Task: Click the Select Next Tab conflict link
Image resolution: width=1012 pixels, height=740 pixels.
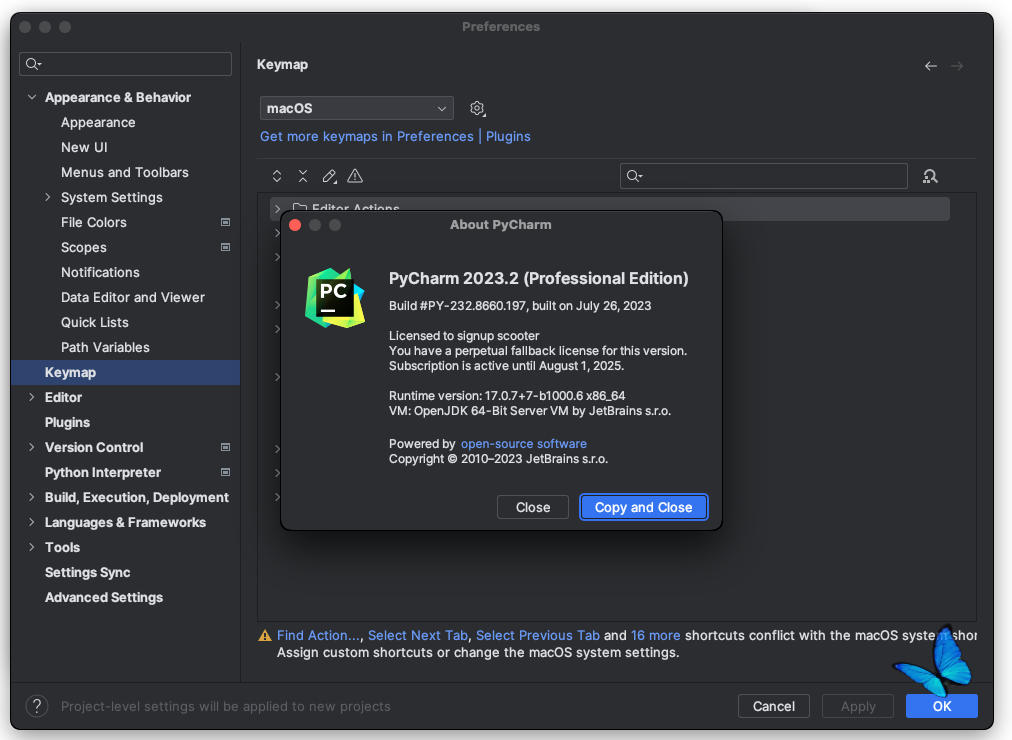Action: click(418, 635)
